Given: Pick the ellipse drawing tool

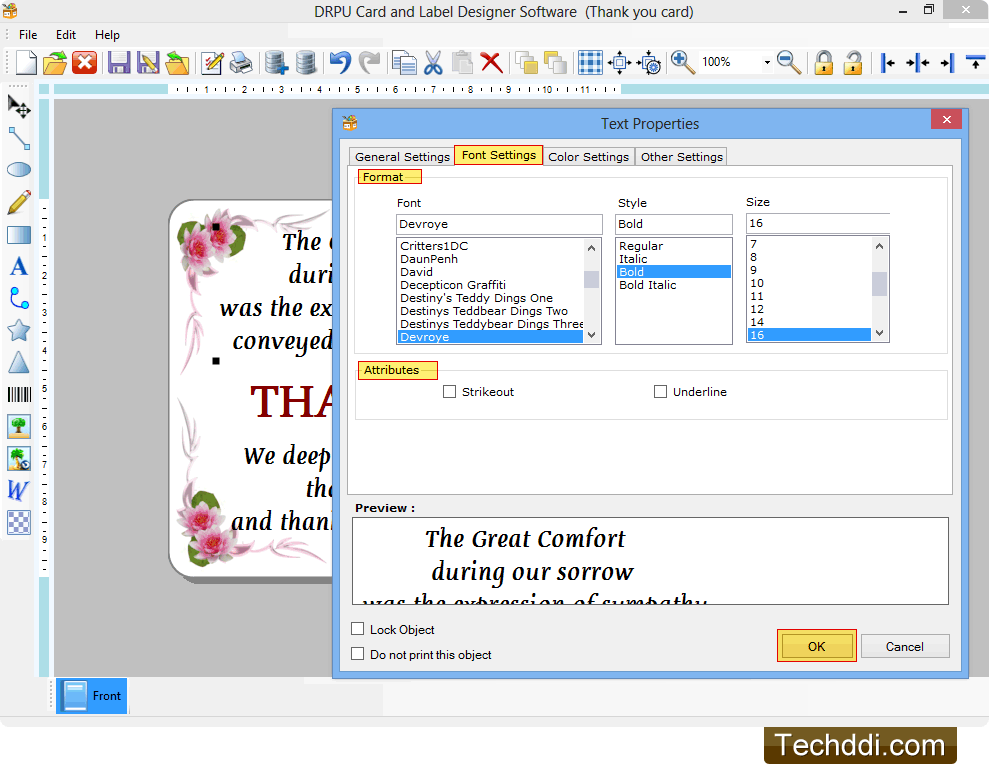Looking at the screenshot, I should click(x=19, y=170).
